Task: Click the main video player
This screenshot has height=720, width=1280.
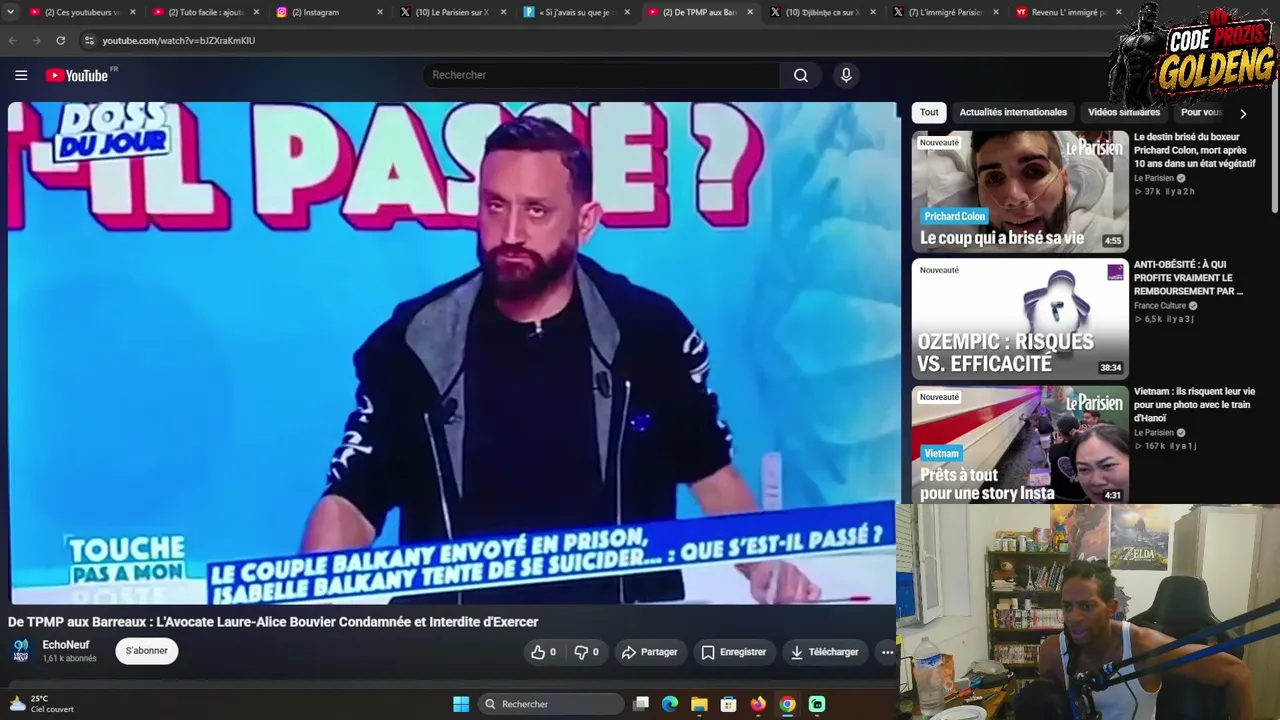Action: pyautogui.click(x=453, y=353)
